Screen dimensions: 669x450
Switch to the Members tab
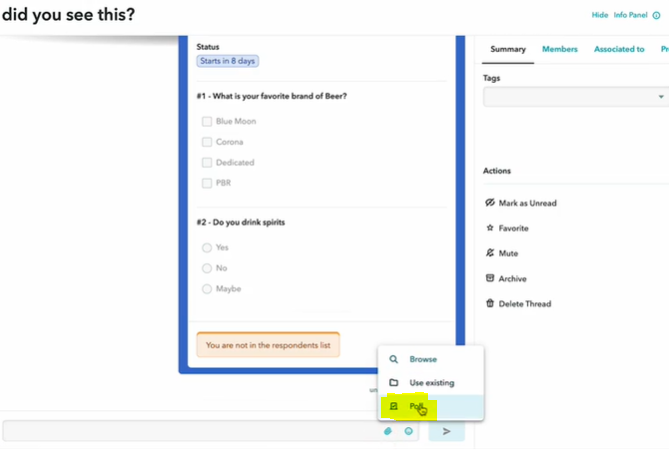[x=560, y=49]
